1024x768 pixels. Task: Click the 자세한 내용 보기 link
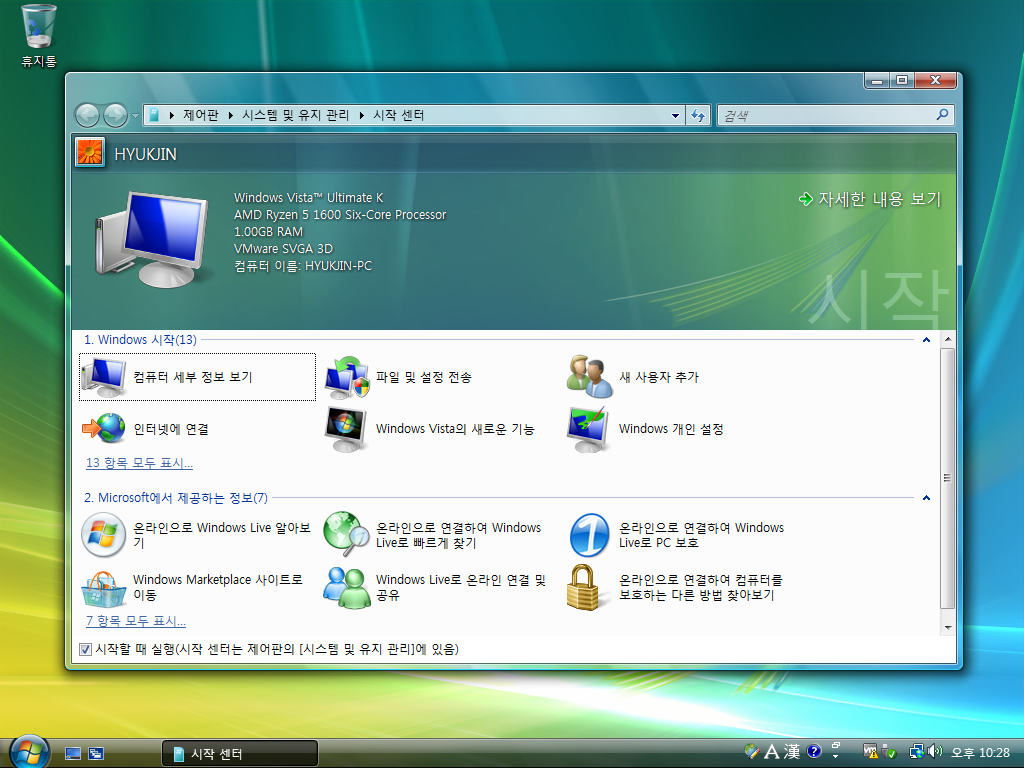coord(869,199)
